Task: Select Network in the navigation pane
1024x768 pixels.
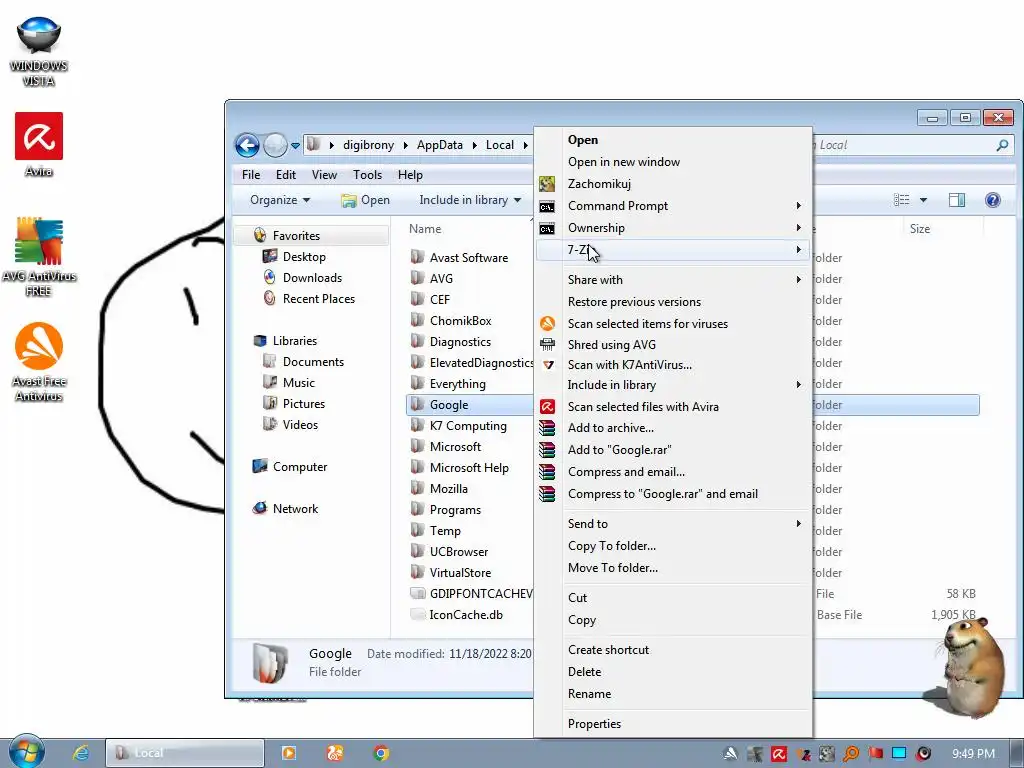Action: 285,509
